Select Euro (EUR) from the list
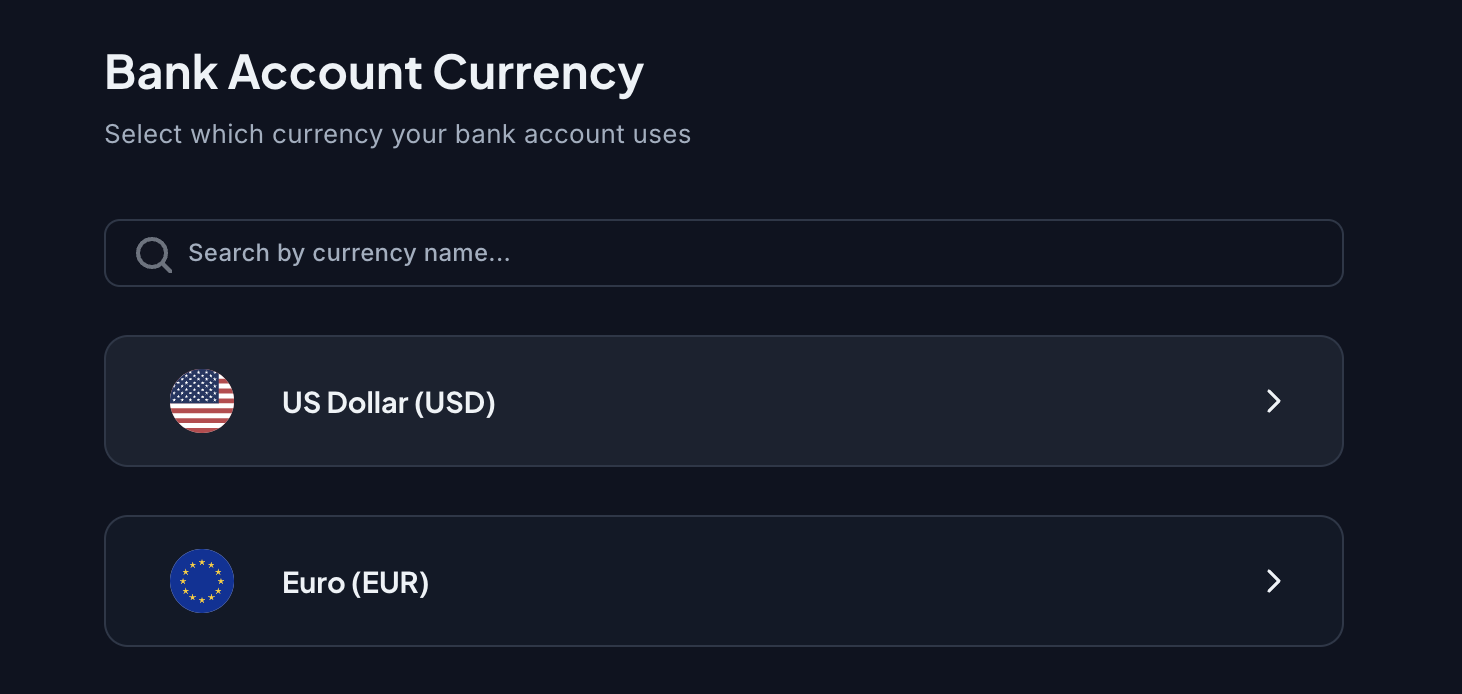Screen dimensions: 1462x694 pyautogui.click(x=723, y=581)
